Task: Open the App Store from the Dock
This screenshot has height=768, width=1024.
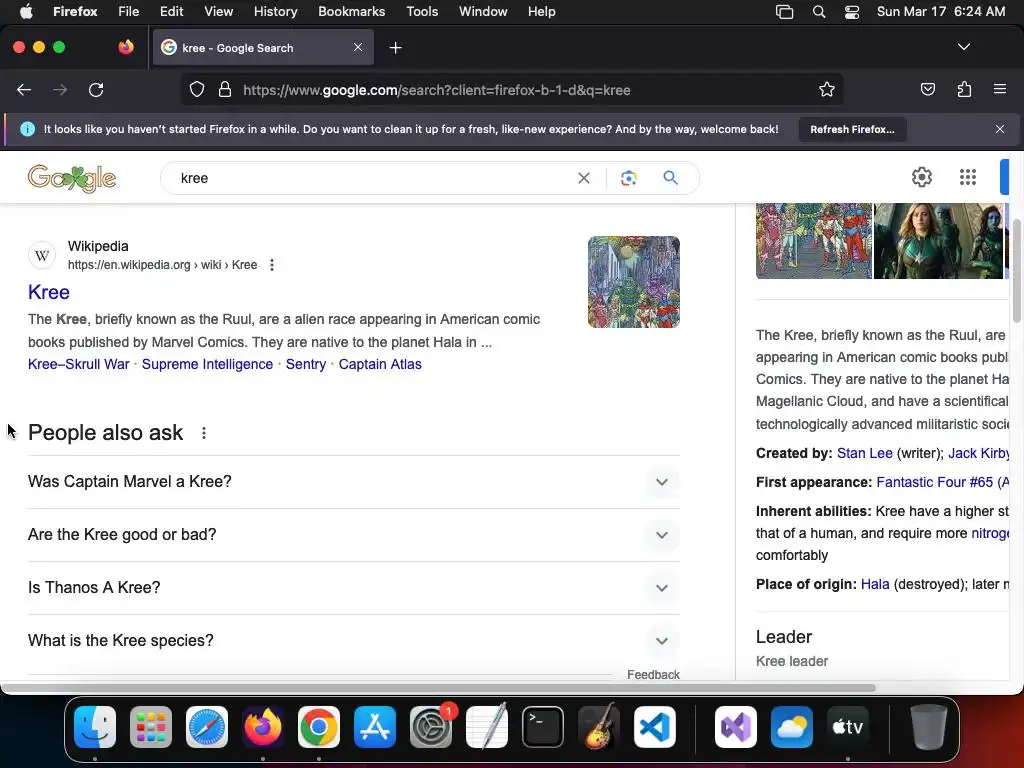Action: pos(375,727)
